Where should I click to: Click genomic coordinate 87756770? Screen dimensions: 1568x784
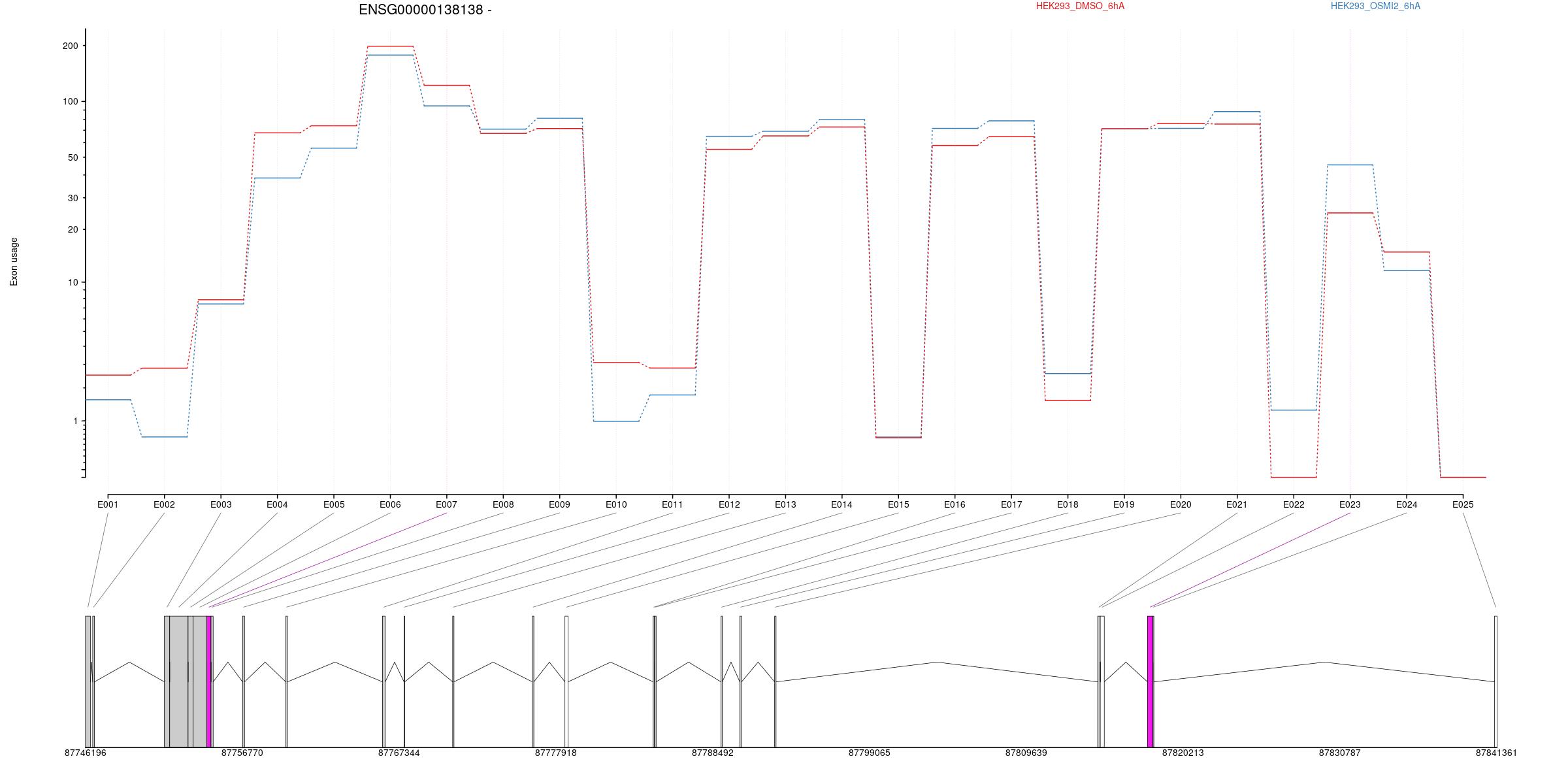tap(242, 753)
